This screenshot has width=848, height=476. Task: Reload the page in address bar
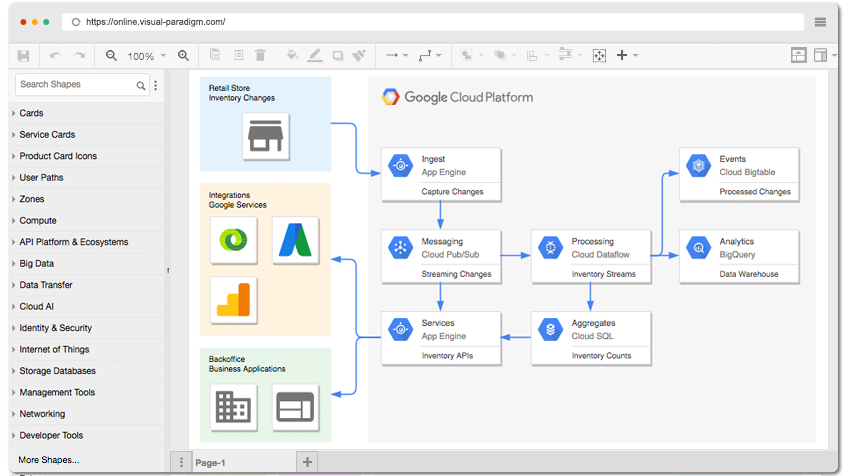tap(76, 22)
